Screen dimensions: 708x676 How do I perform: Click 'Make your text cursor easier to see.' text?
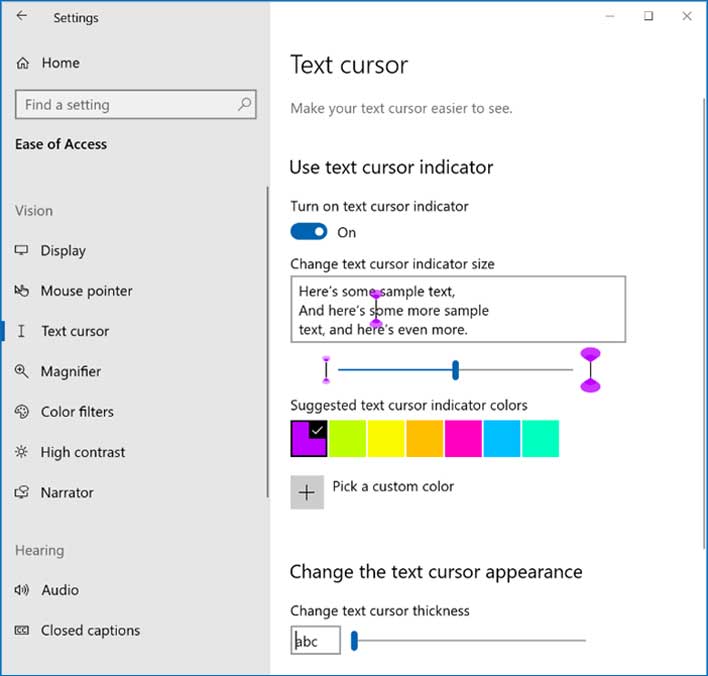coord(401,108)
